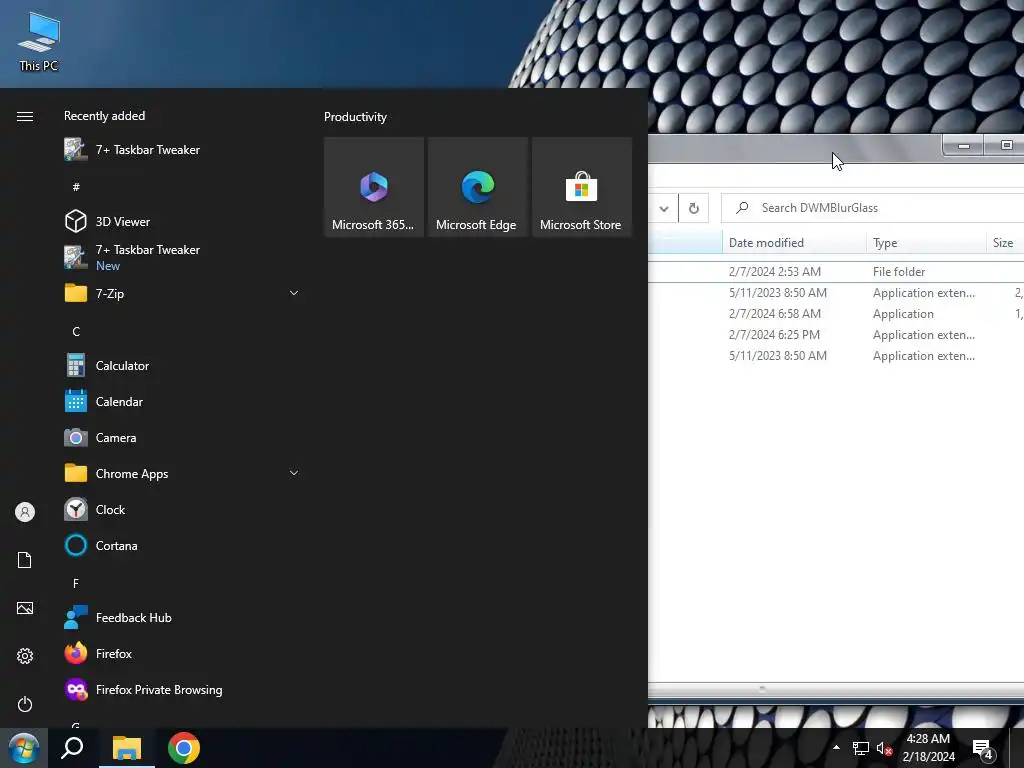
Task: Select the 2/7/2024 6:25 PM row
Action: pos(836,334)
